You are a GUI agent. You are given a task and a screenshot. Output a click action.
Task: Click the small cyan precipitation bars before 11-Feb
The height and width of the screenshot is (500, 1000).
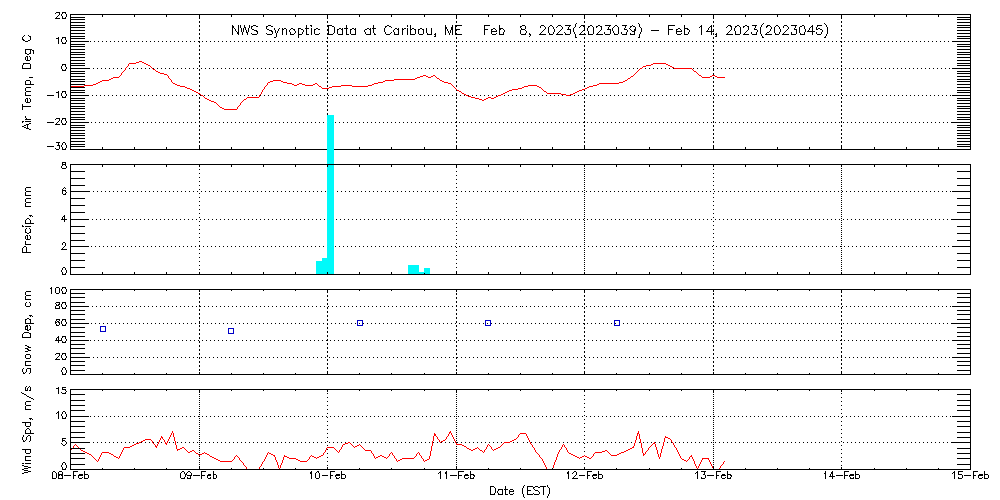[x=414, y=268]
